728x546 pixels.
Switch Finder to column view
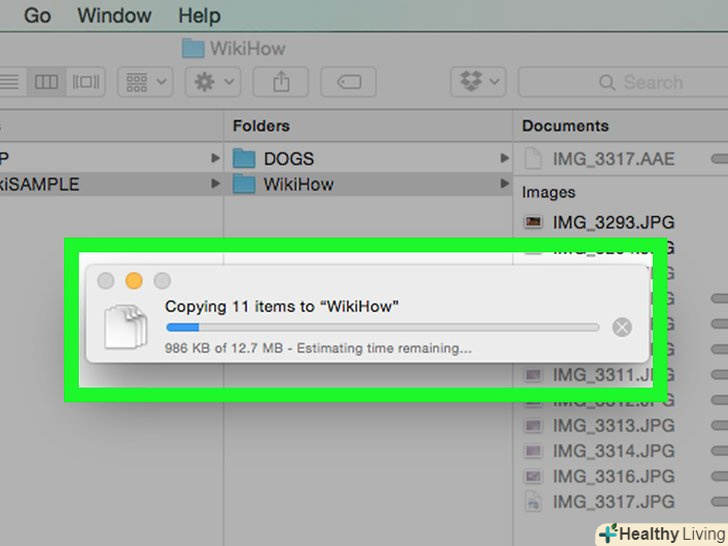click(x=46, y=82)
